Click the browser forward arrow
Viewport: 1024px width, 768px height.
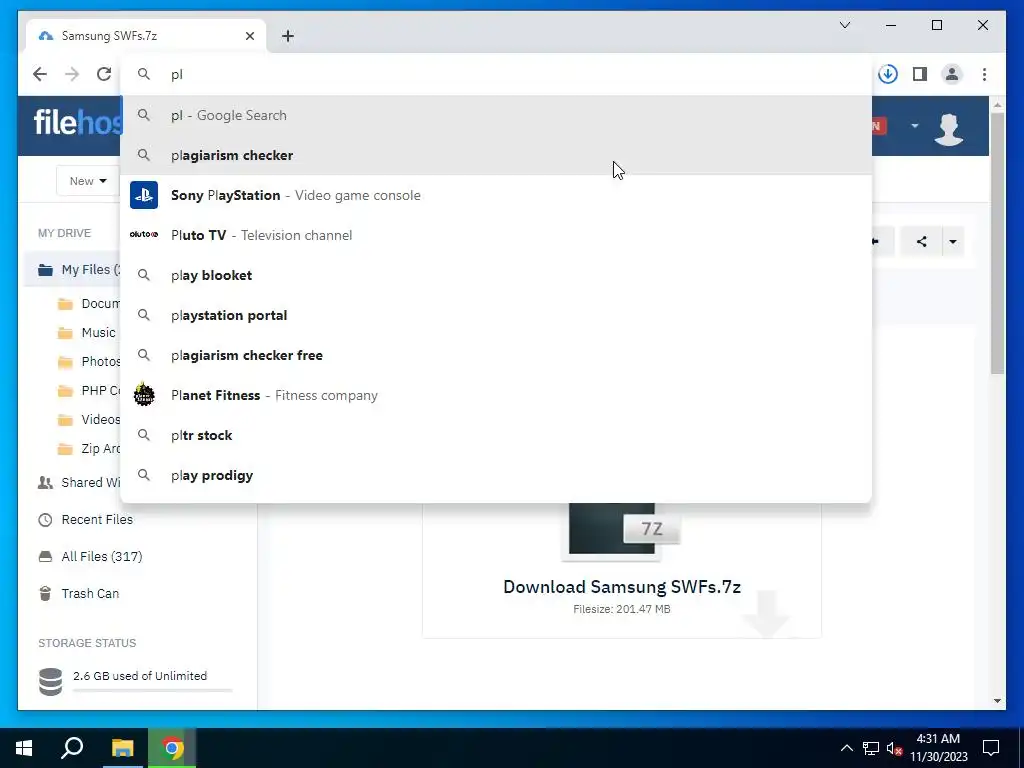click(72, 74)
